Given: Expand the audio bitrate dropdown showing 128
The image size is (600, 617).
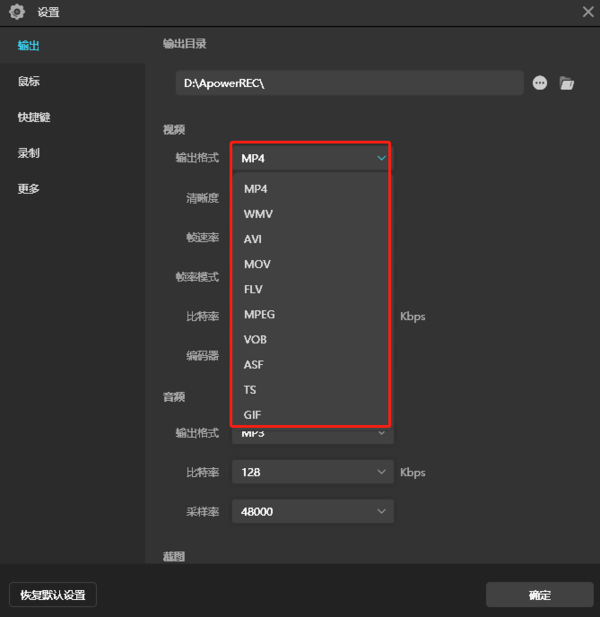Looking at the screenshot, I should click(x=312, y=472).
